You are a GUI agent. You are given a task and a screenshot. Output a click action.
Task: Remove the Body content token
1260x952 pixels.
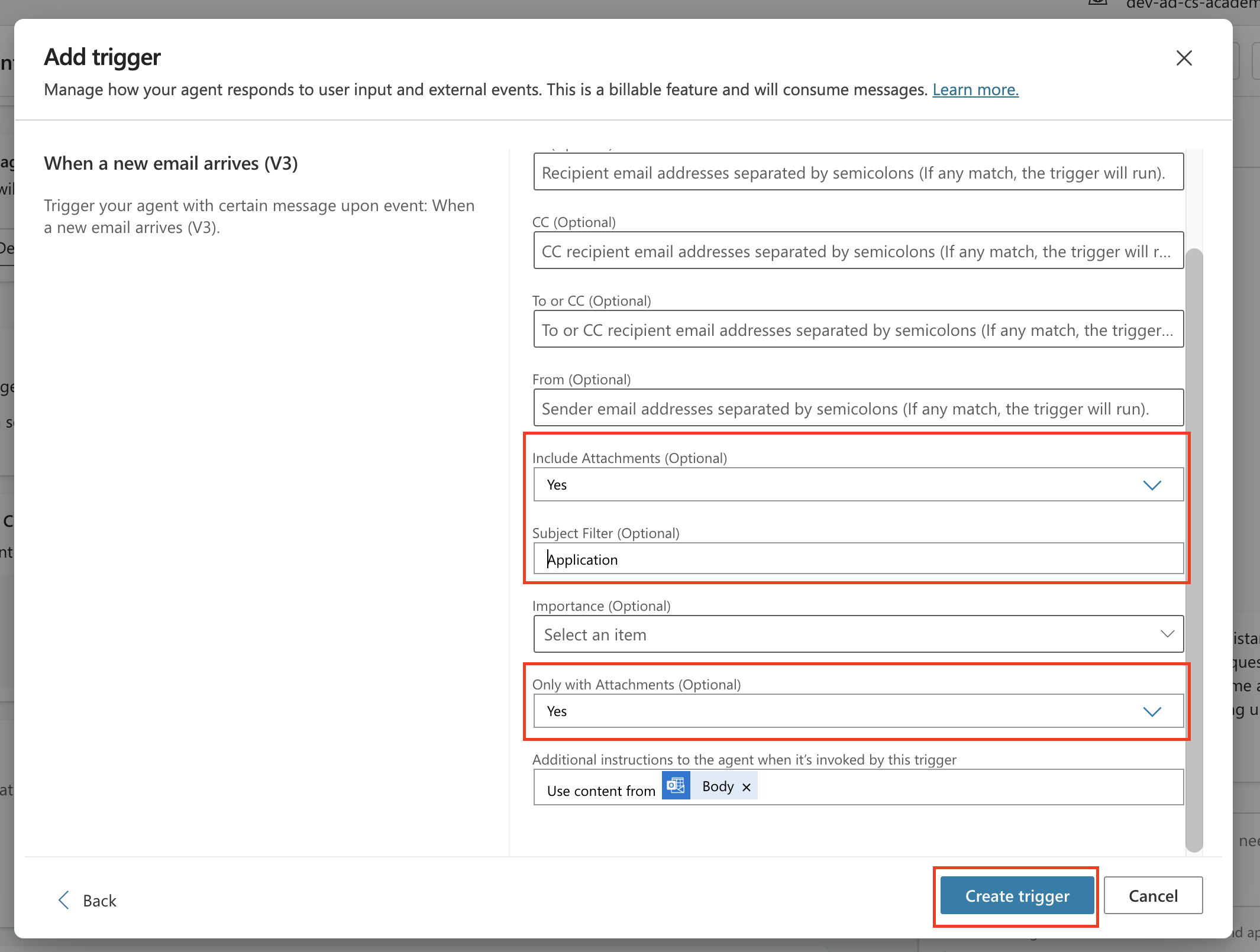pyautogui.click(x=746, y=786)
